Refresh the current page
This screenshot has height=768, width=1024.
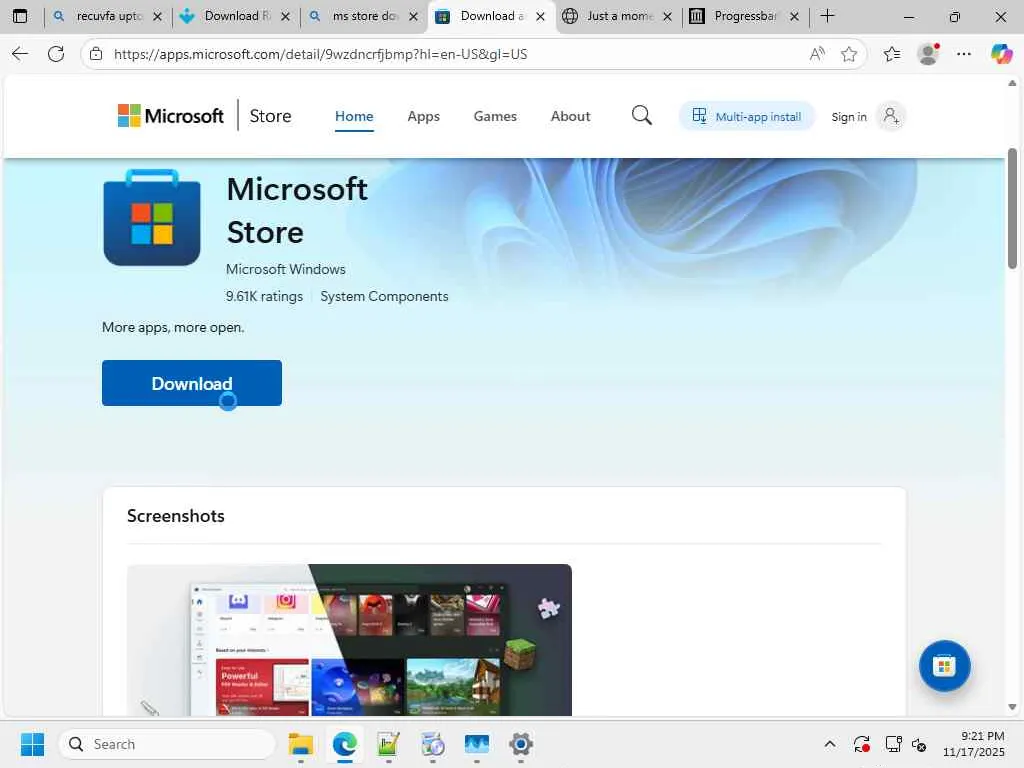coord(56,54)
